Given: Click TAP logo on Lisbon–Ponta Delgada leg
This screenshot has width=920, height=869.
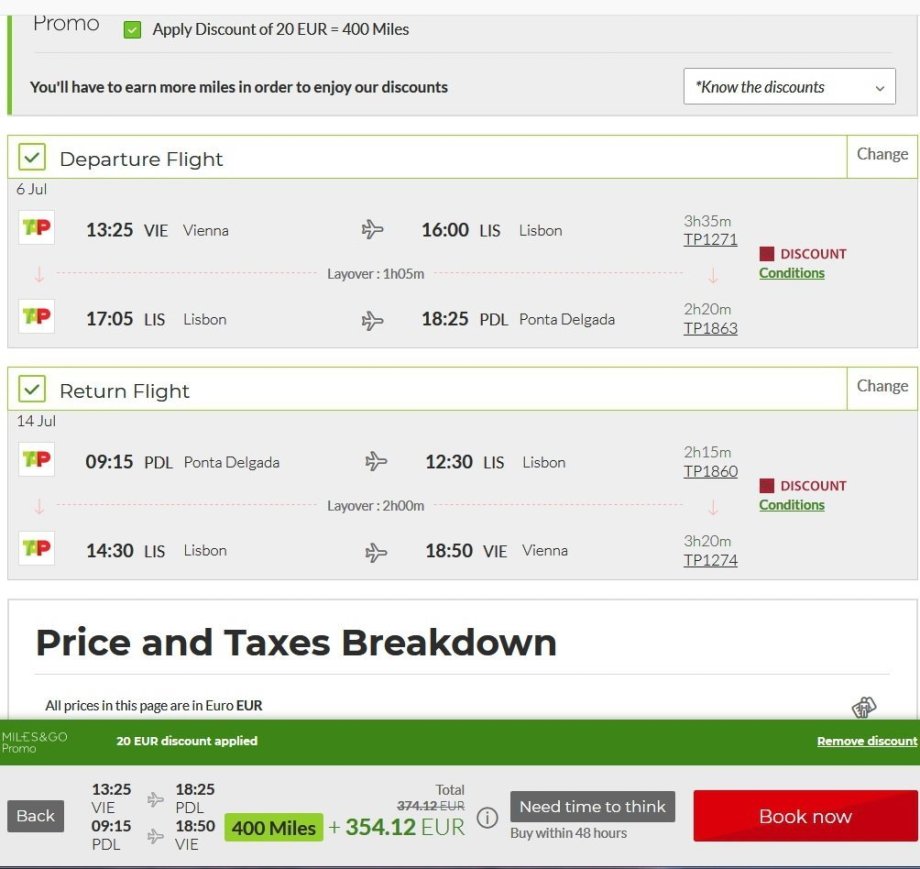Looking at the screenshot, I should click(x=37, y=317).
